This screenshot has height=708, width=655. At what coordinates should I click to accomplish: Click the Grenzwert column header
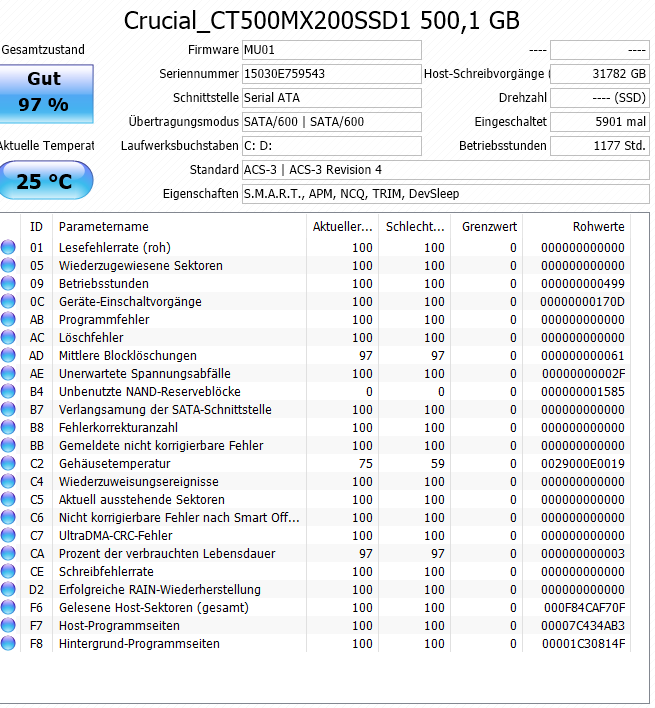[x=487, y=226]
